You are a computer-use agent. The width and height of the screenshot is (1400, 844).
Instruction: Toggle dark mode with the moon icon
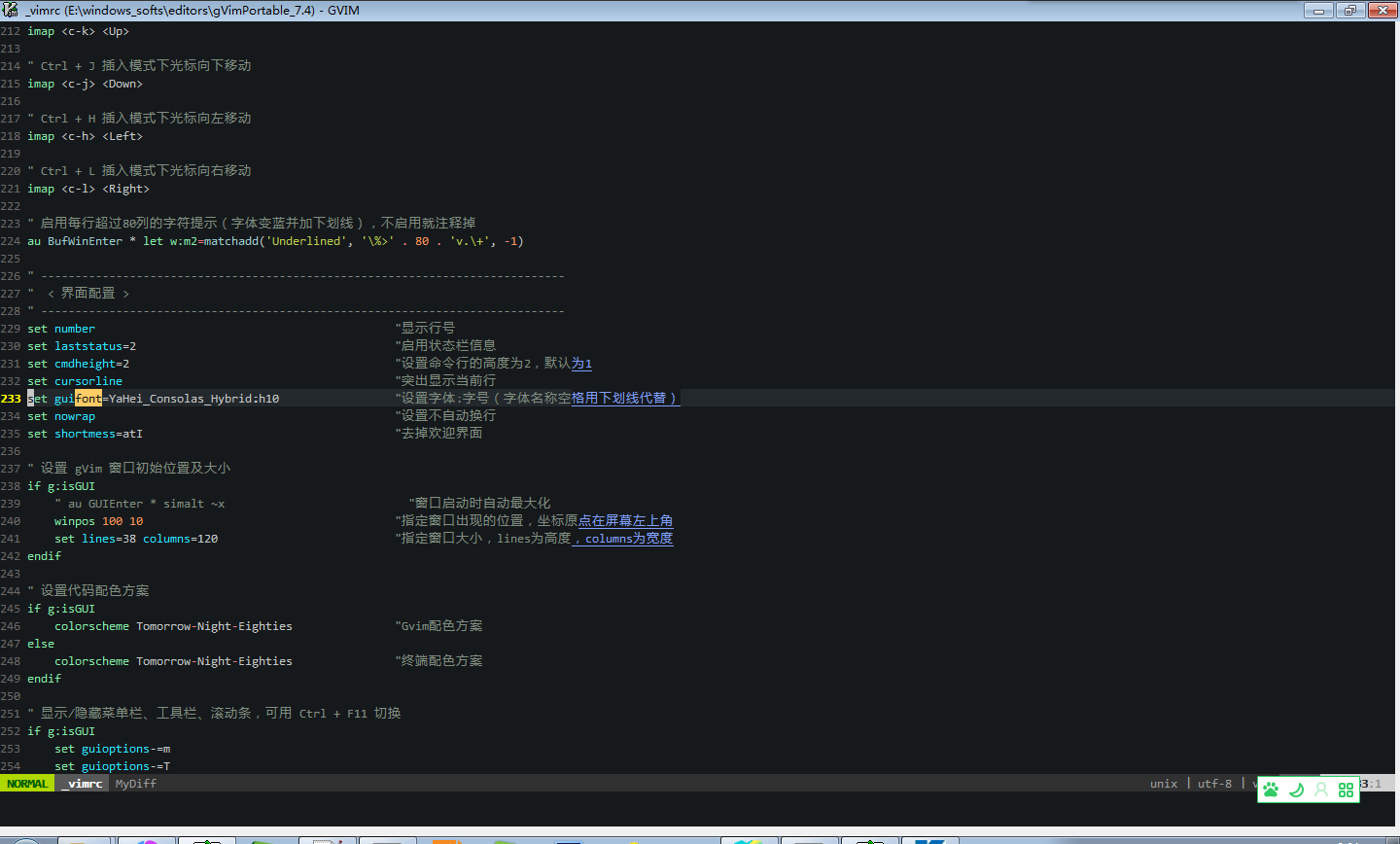click(1296, 789)
